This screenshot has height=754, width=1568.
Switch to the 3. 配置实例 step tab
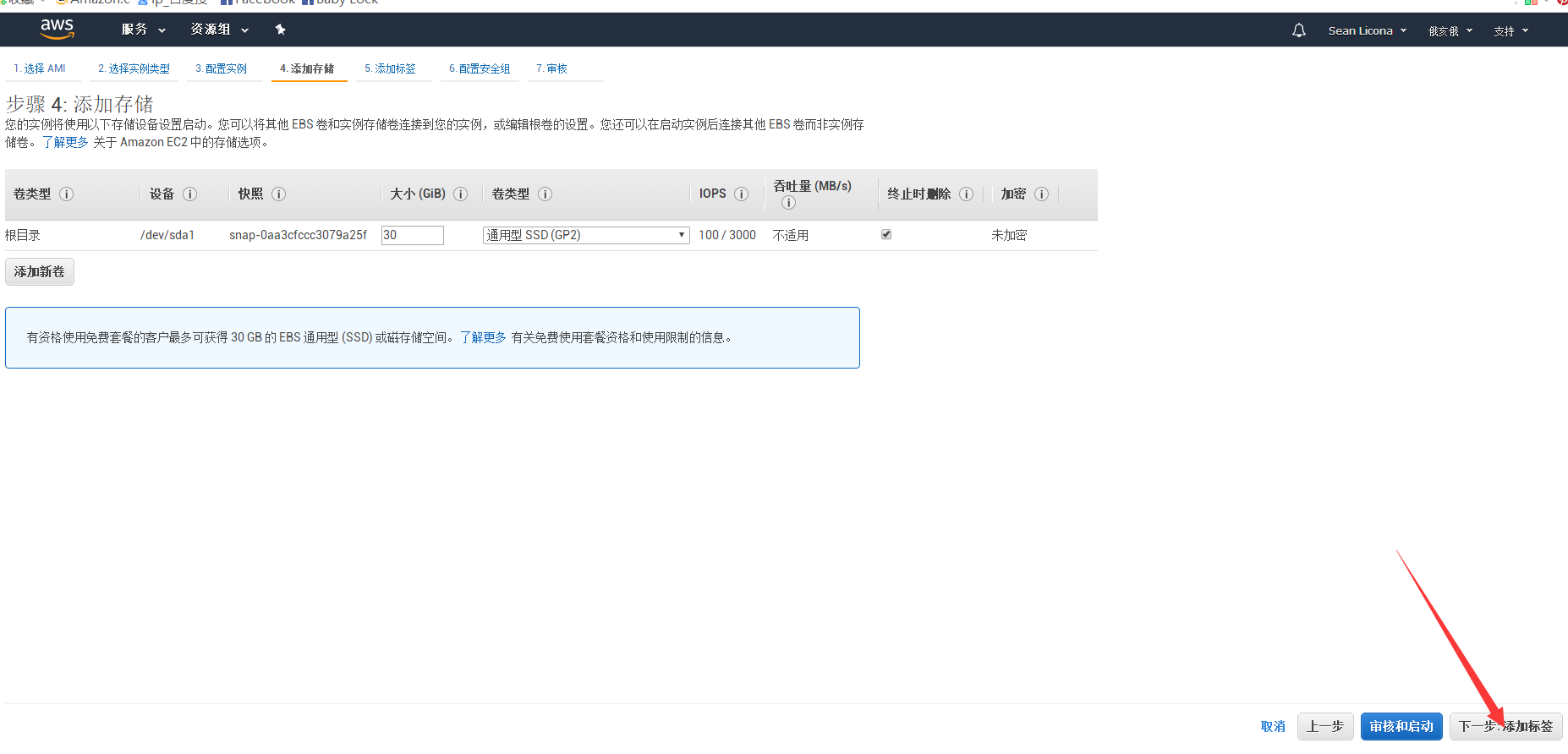222,68
